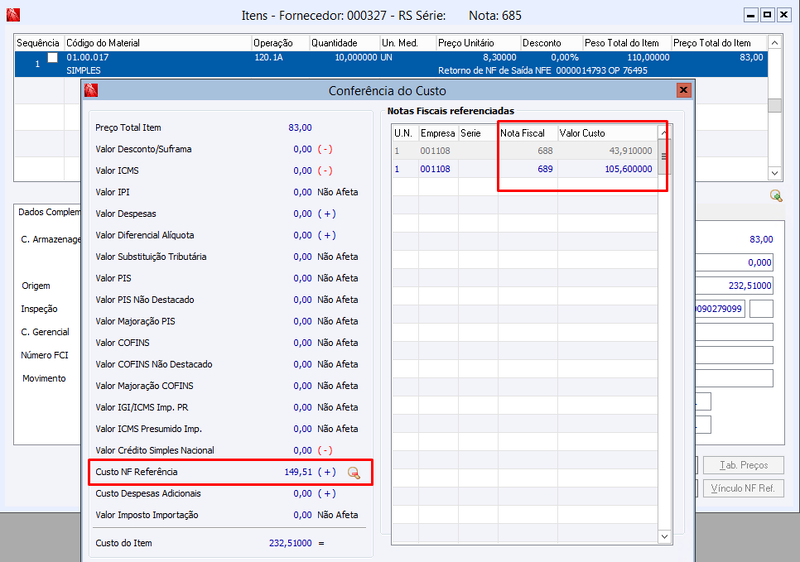Click the field showing 0,000
Viewport: 800px width, 562px height.
pos(735,263)
